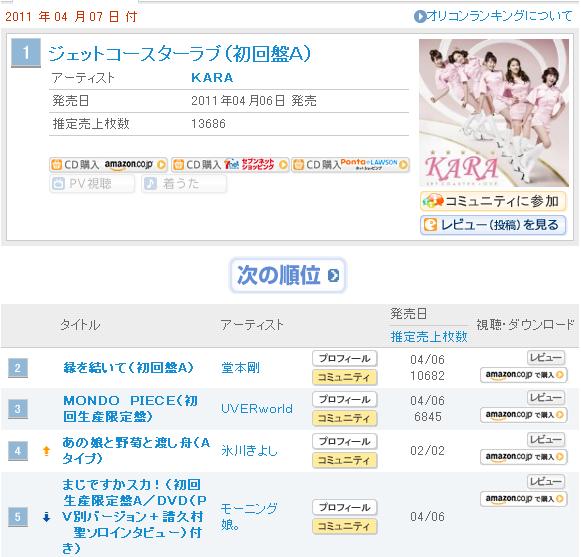
Task: Click the rank 4 badge
Action: click(x=18, y=451)
